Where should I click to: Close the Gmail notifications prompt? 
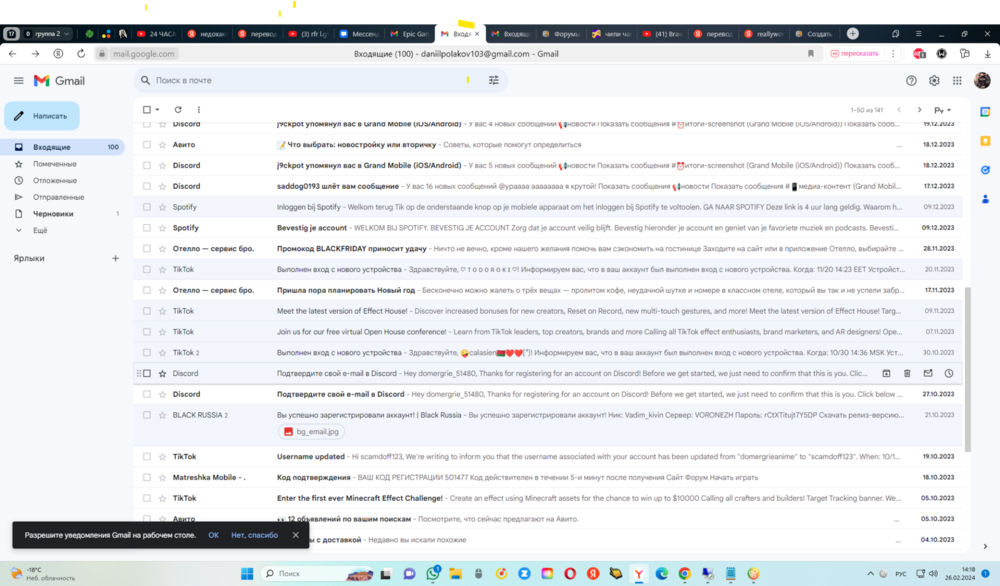pos(296,535)
